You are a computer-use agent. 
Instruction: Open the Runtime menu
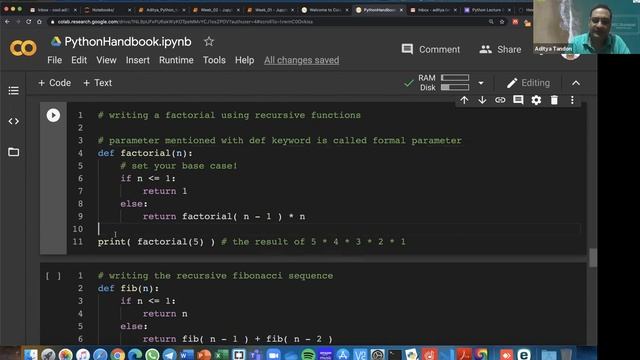coord(176,60)
